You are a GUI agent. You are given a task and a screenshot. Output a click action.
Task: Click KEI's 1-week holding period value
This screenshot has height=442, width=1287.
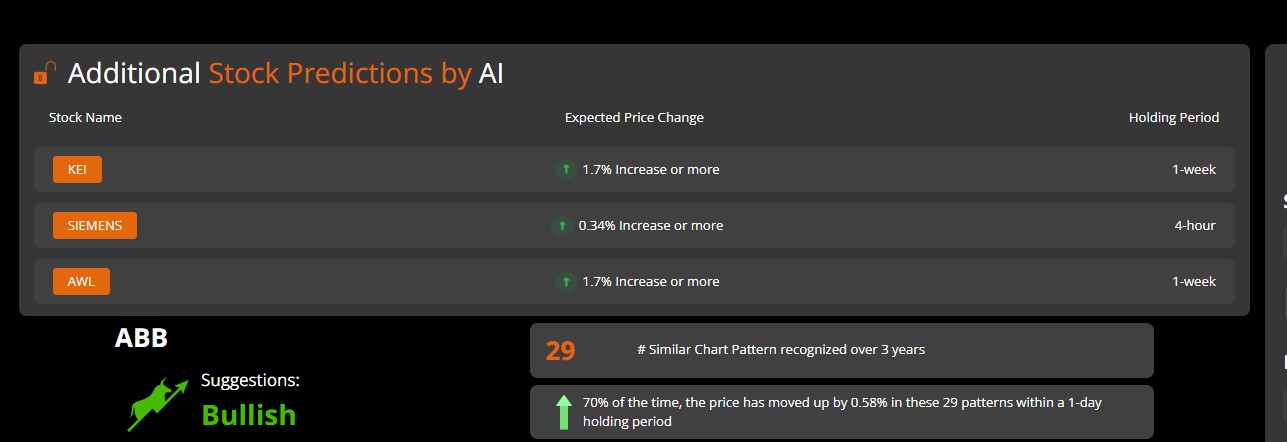pos(1193,170)
